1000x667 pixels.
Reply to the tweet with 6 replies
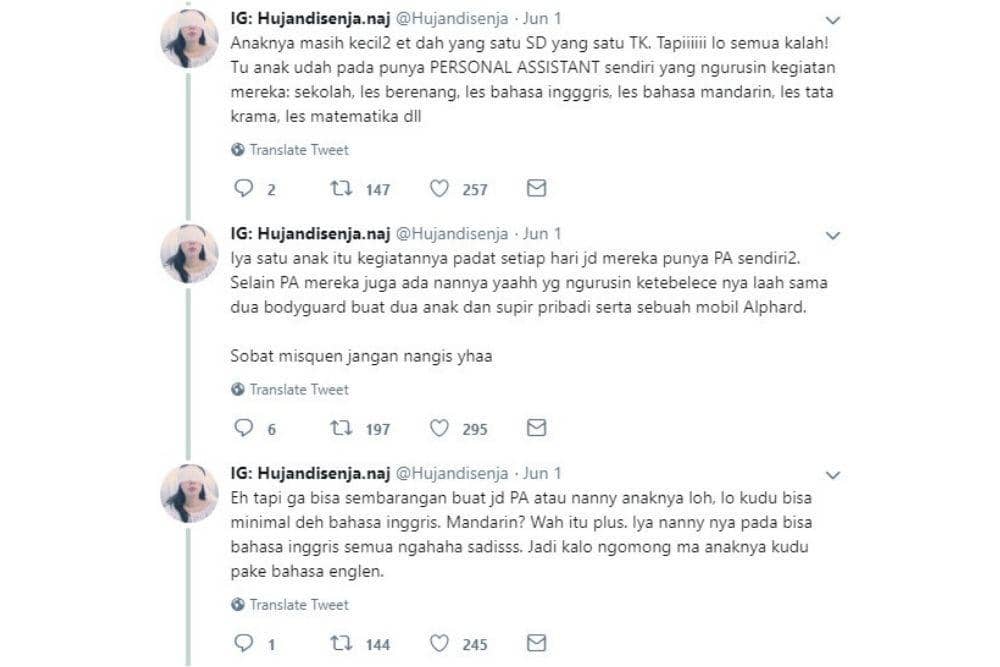coord(244,428)
